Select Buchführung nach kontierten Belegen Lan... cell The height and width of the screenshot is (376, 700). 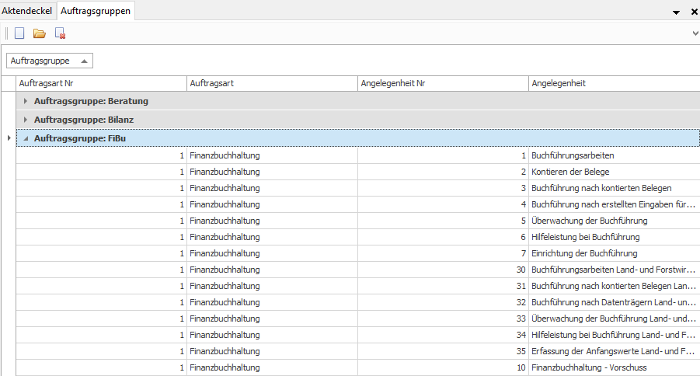614,286
